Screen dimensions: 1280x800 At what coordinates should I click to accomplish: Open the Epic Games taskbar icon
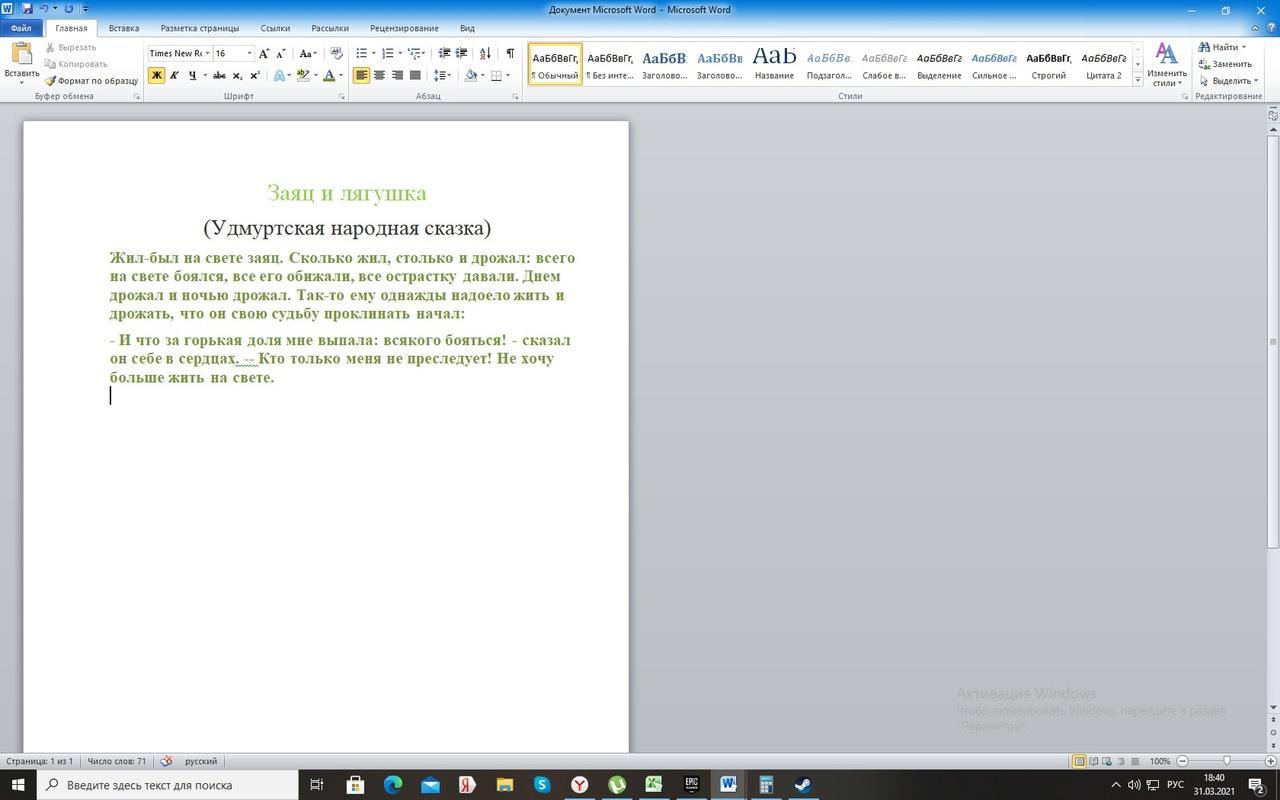click(x=691, y=785)
